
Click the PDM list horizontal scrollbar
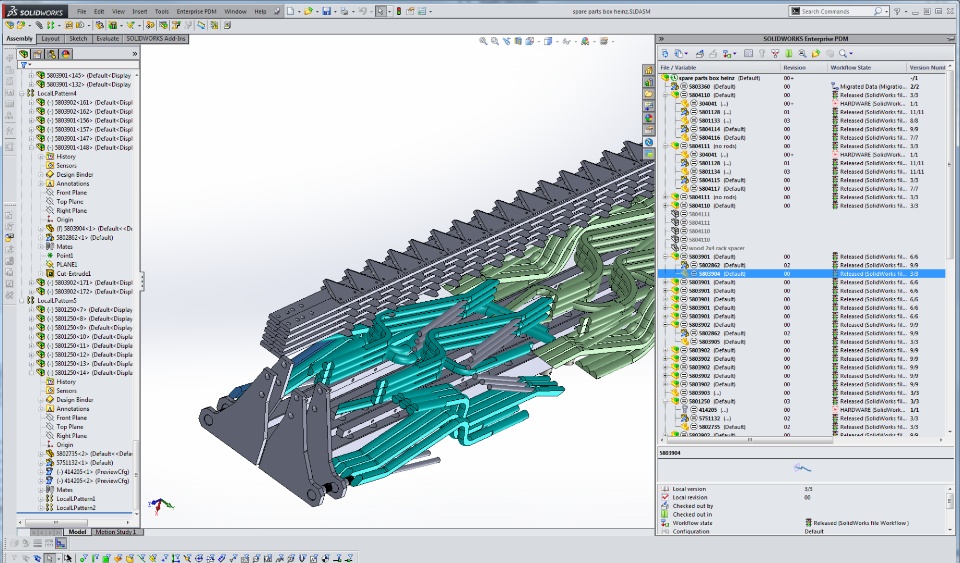coord(750,439)
